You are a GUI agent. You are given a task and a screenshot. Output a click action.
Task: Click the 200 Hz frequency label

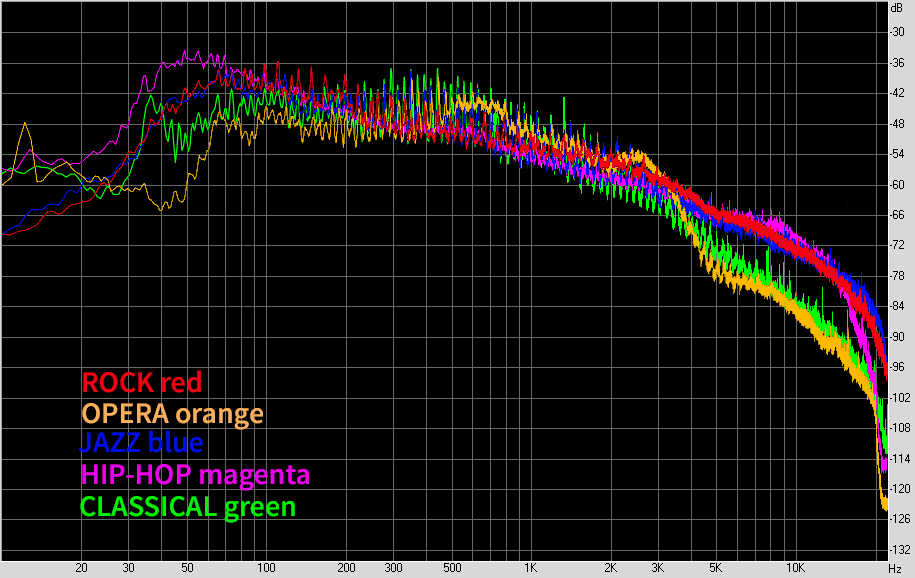[346, 567]
